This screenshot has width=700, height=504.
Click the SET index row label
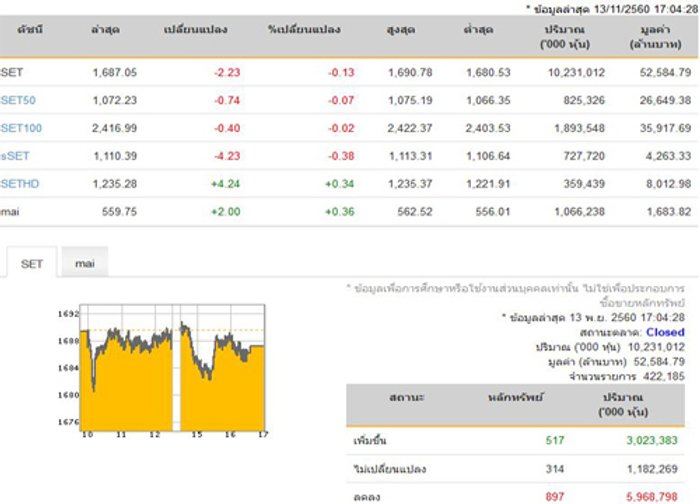(x=12, y=72)
